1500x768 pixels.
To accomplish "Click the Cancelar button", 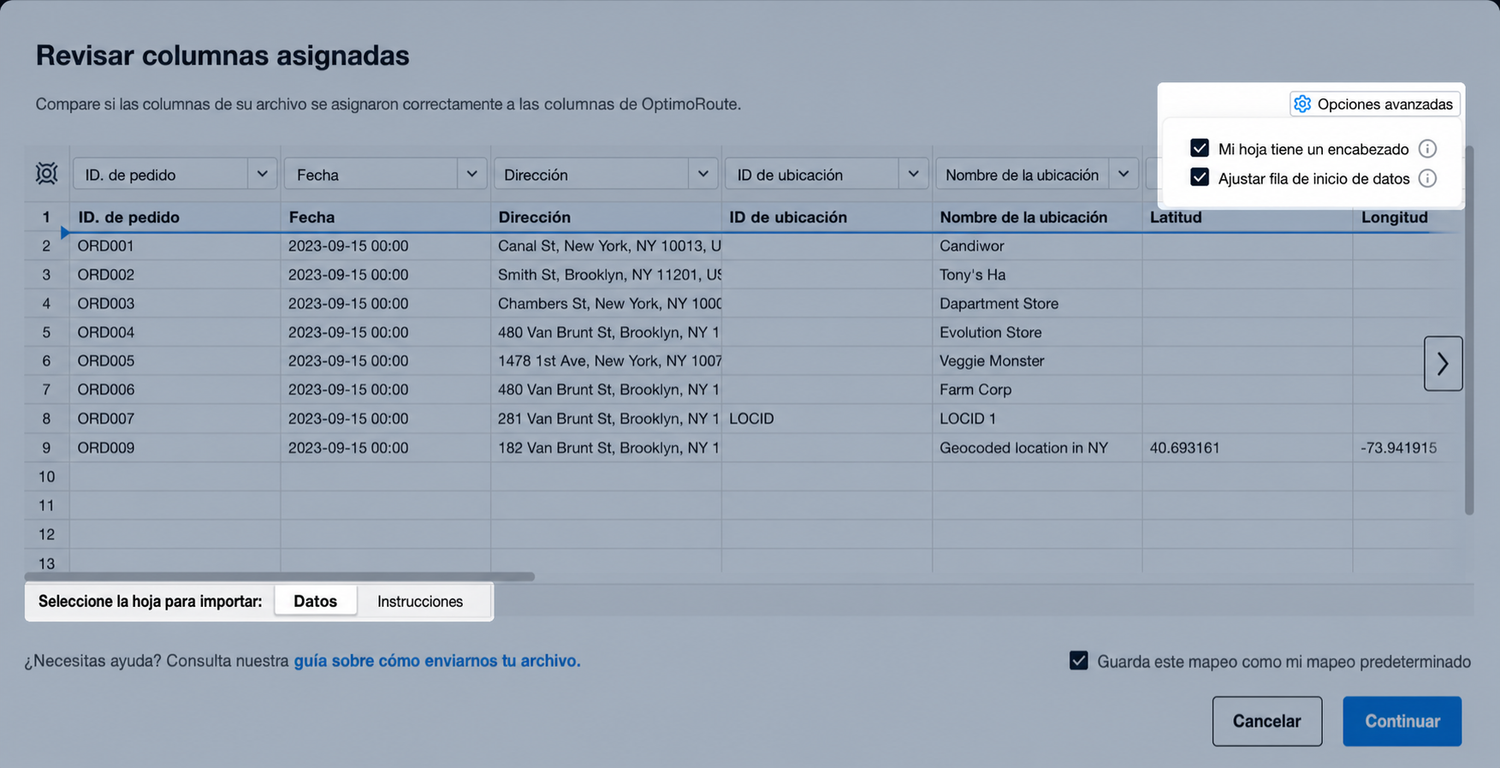I will click(1267, 721).
